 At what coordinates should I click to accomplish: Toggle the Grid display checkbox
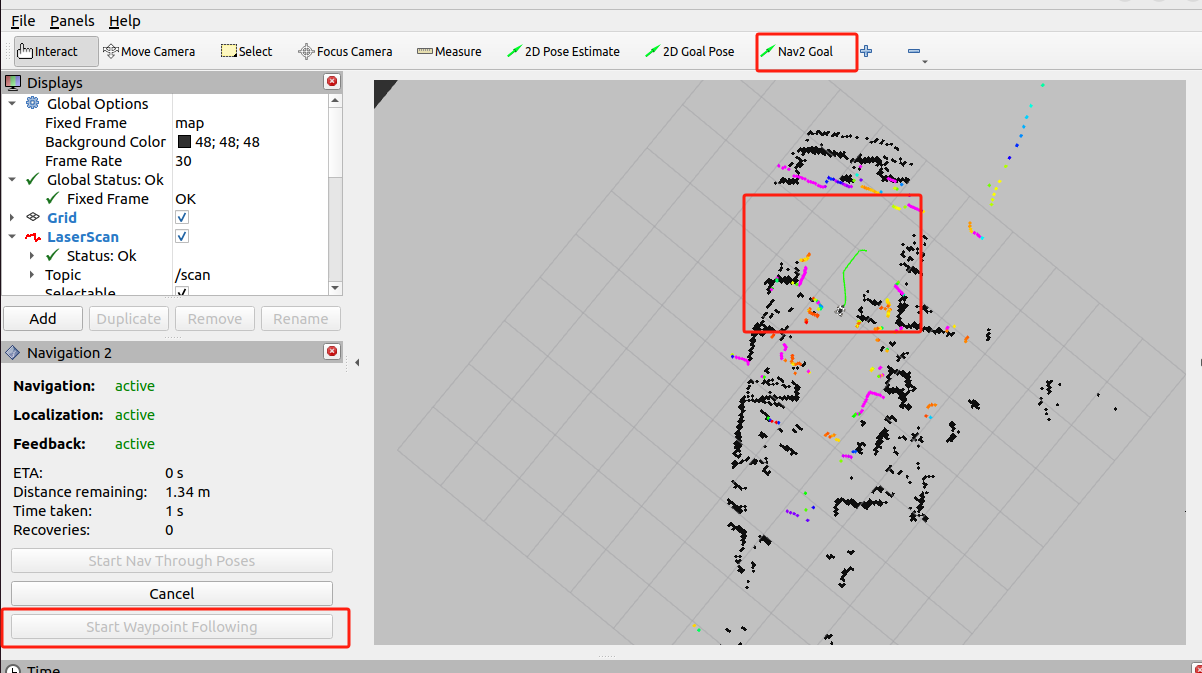pos(182,217)
